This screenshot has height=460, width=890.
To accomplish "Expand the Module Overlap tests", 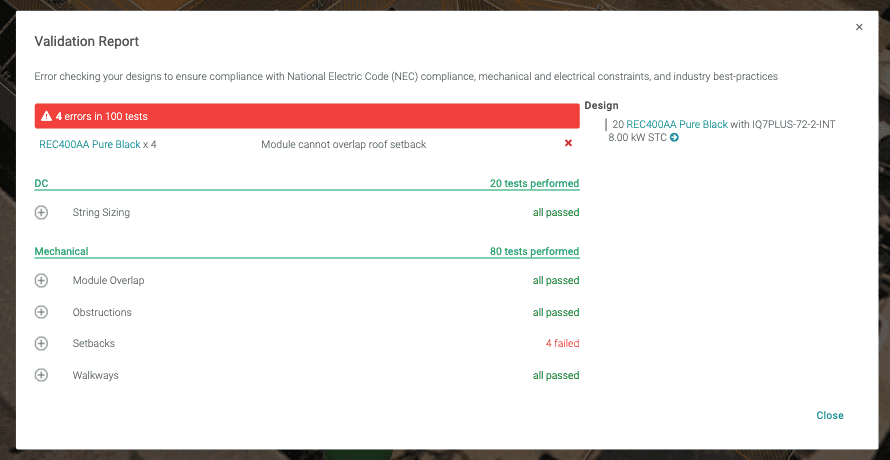I will tap(41, 281).
